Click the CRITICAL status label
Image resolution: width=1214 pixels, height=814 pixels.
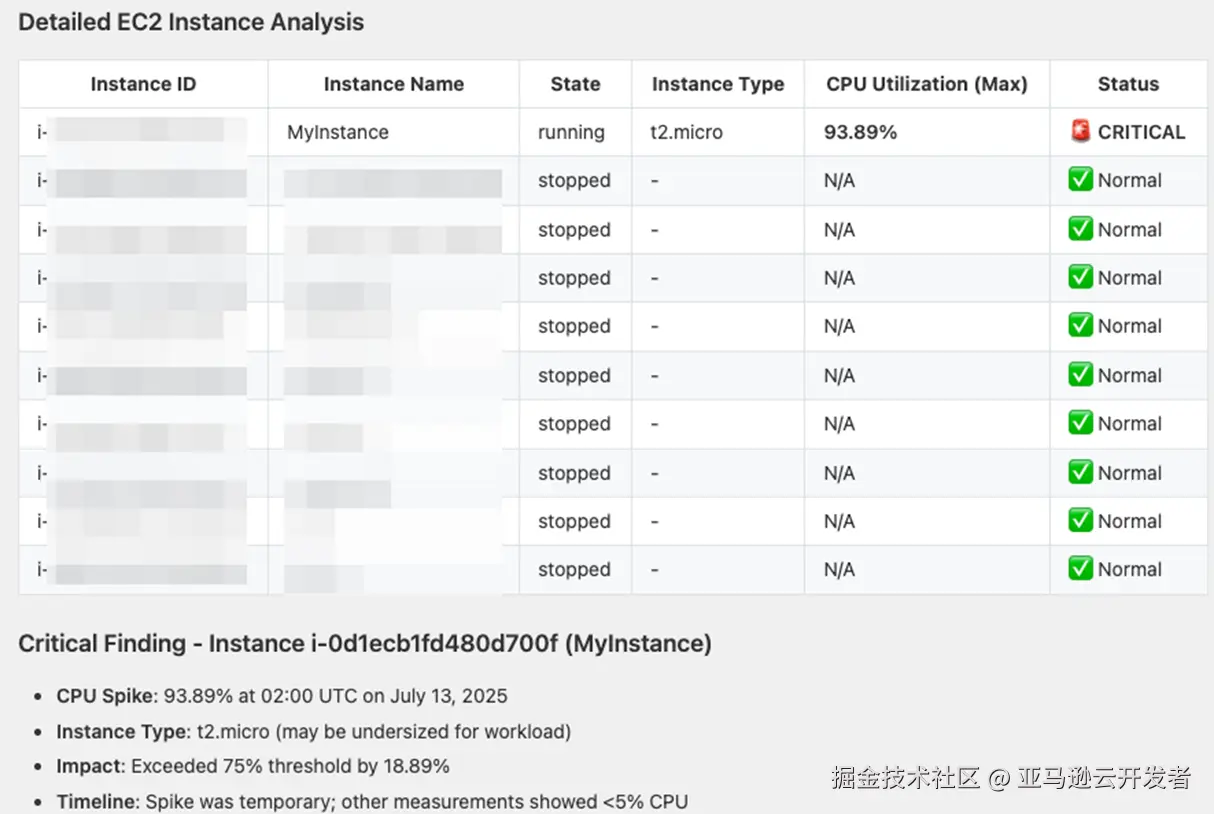point(1141,132)
